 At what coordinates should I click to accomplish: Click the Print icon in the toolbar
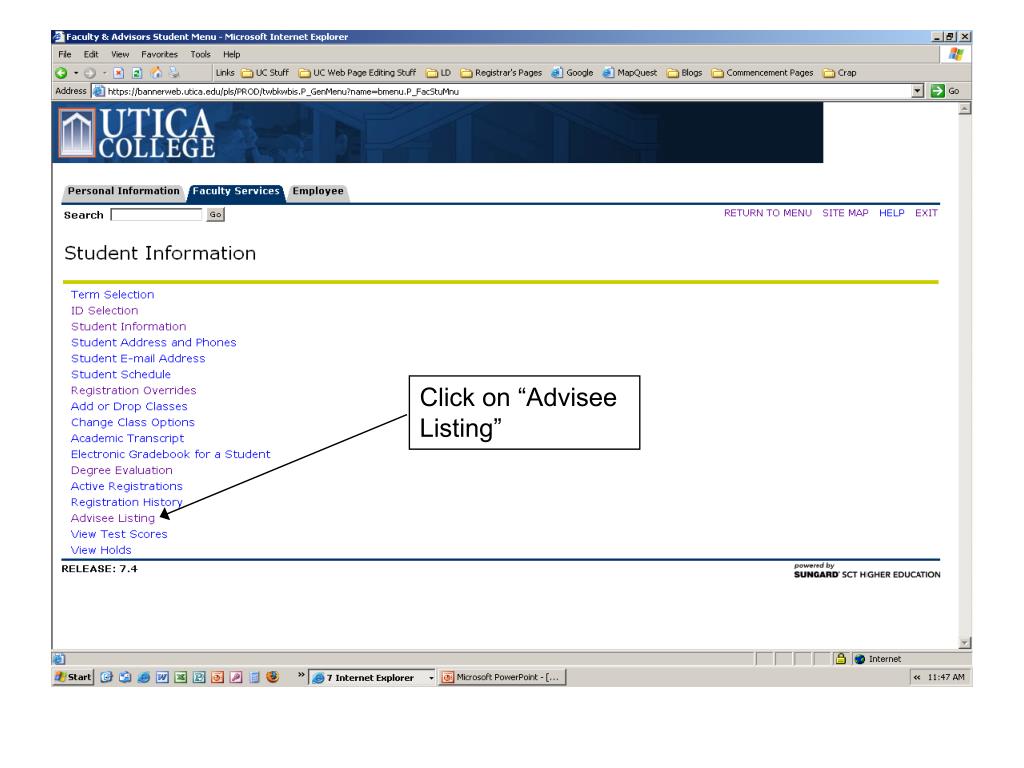[174, 73]
